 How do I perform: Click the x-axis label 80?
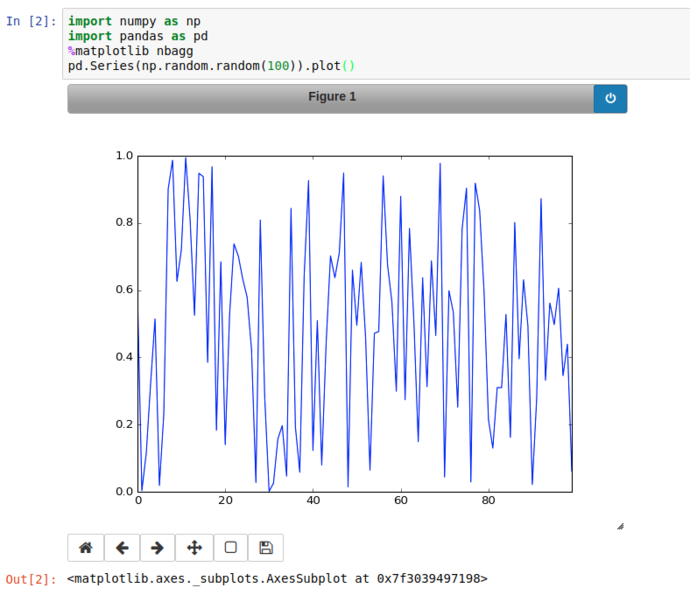point(488,500)
